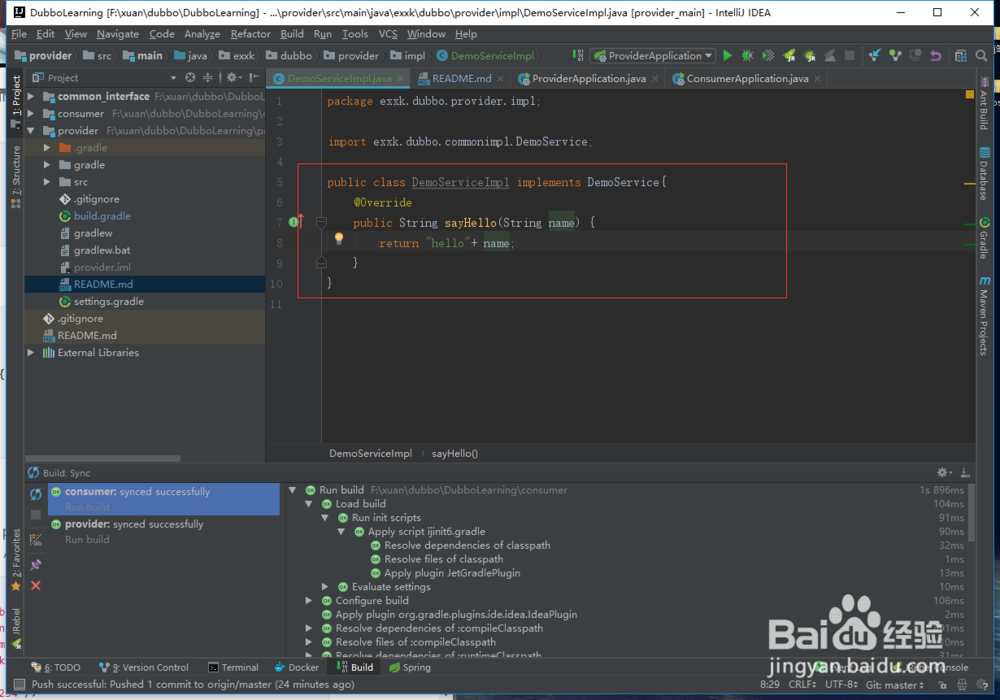Refresh Gradle sync in Build panel
Viewport: 1000px width, 700px height.
(x=36, y=493)
